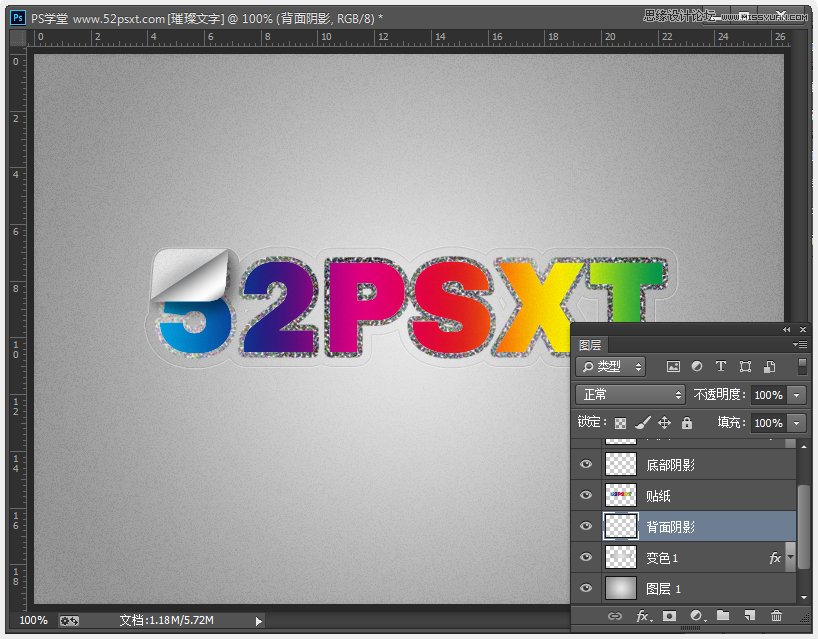Open the 类型 filter type dropdown

(x=610, y=367)
